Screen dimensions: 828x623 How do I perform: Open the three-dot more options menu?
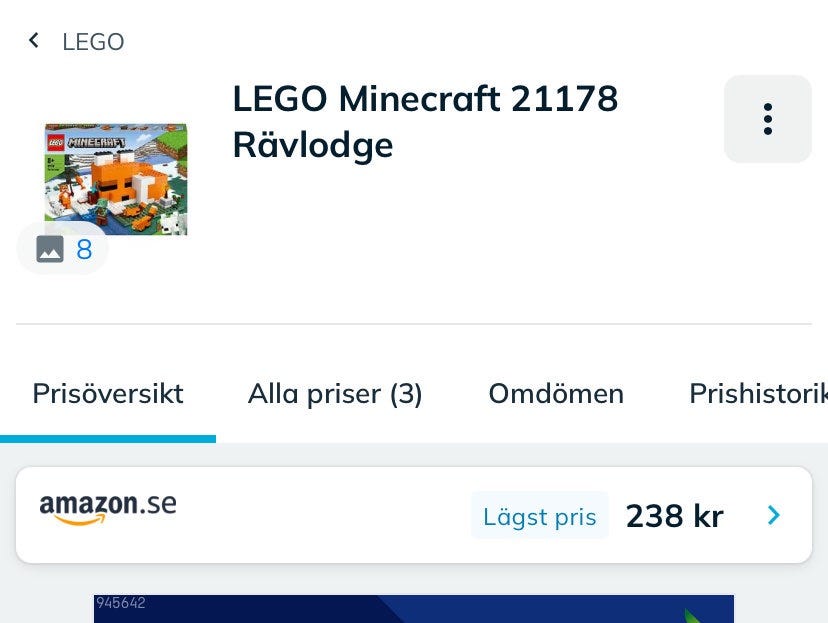coord(767,119)
